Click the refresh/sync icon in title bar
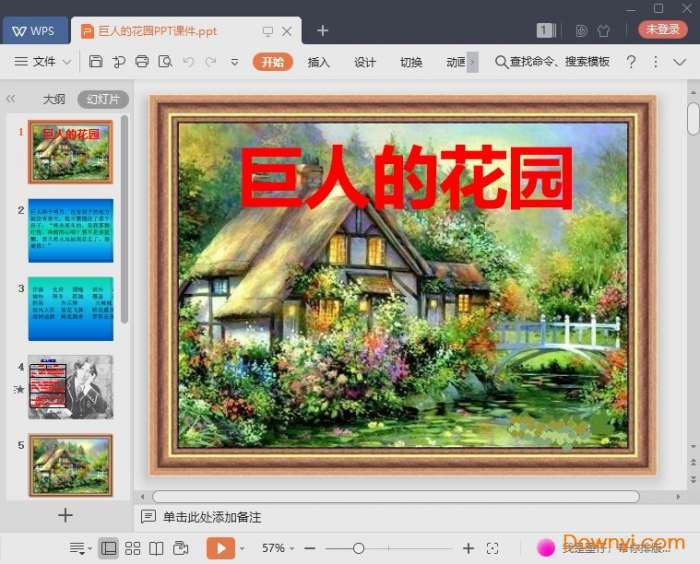Image resolution: width=700 pixels, height=564 pixels. [x=581, y=30]
